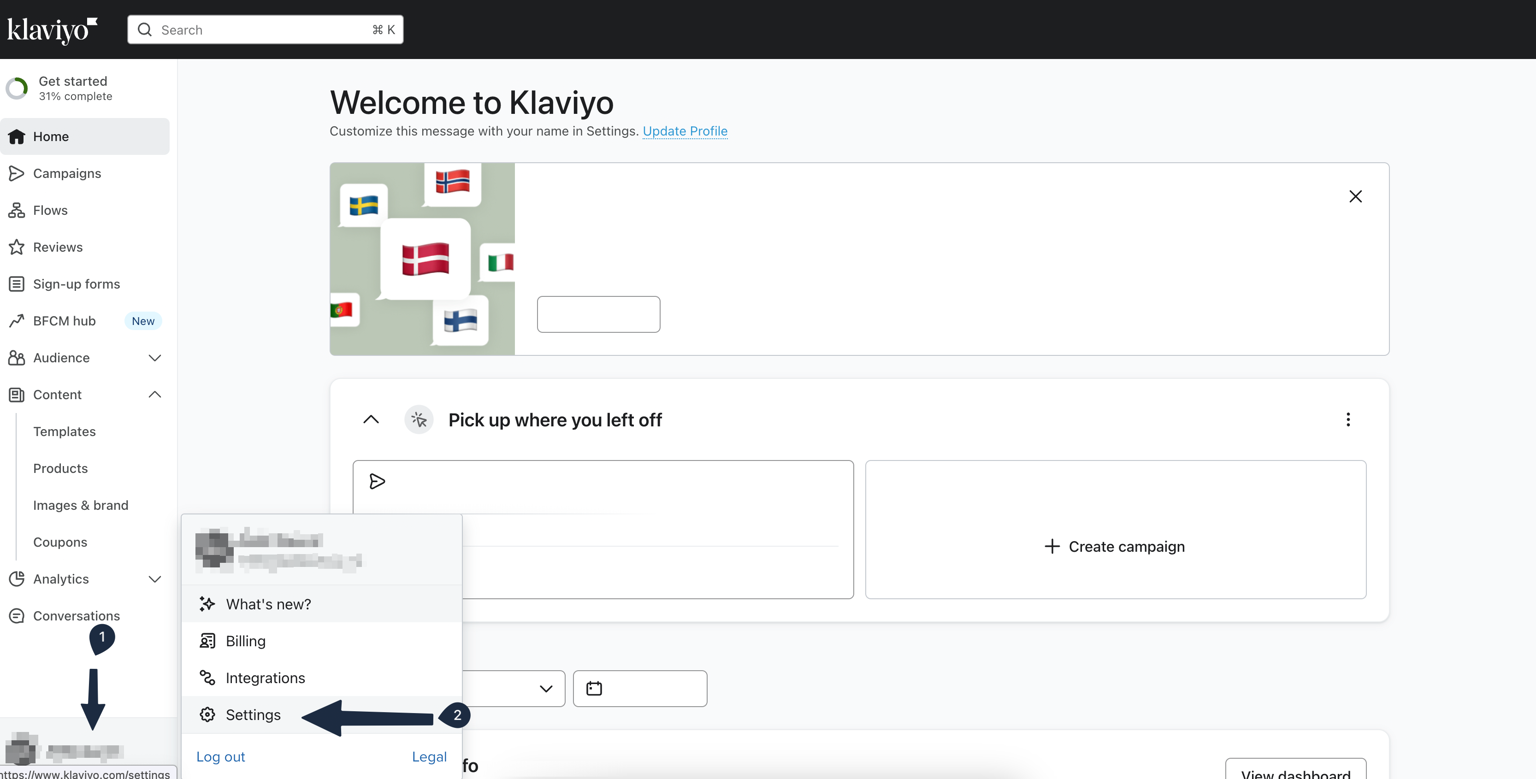Open the Get started progress ring
The image size is (1536, 779).
pyautogui.click(x=17, y=89)
